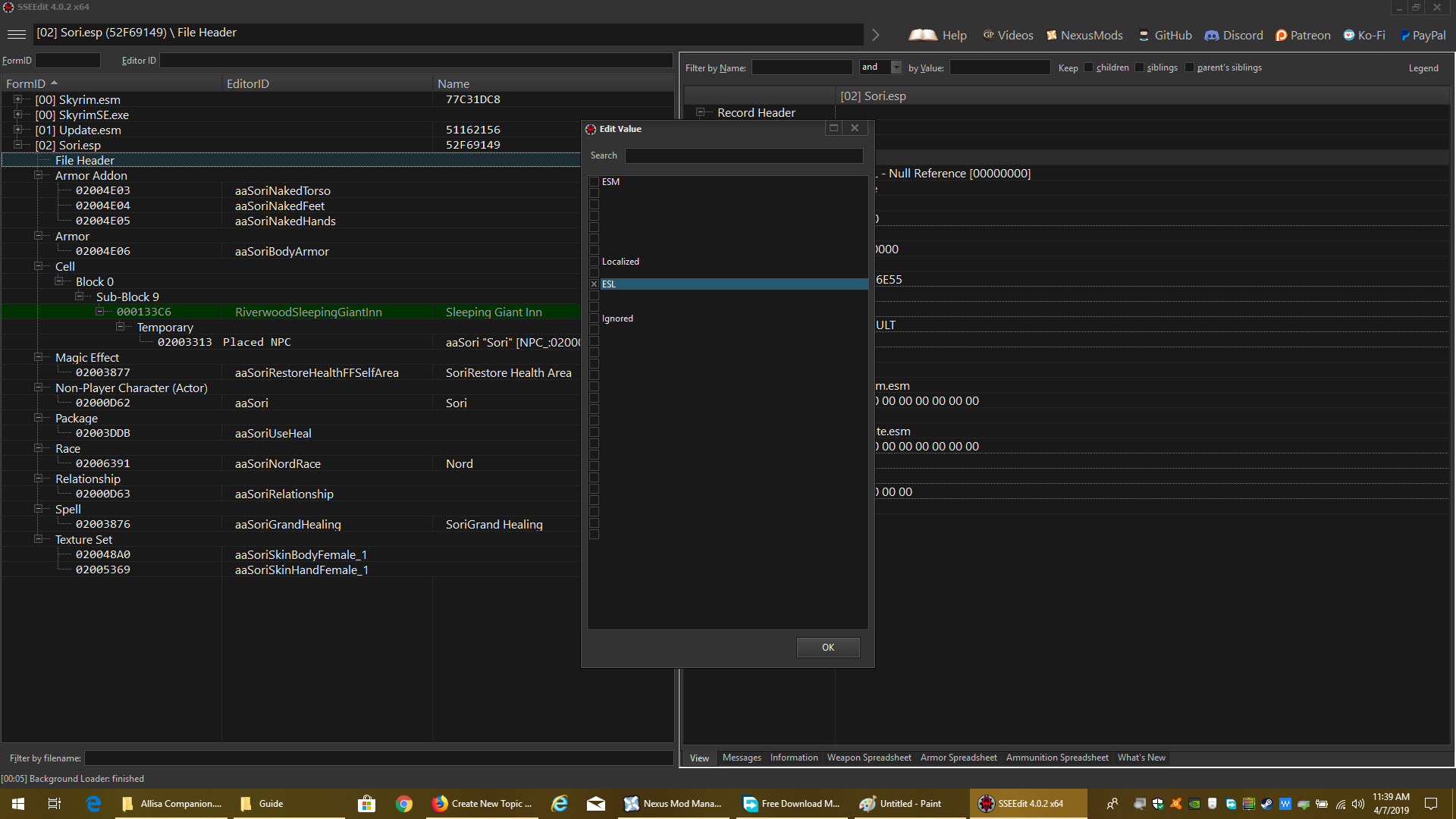Viewport: 1456px width, 819px height.
Task: Expand the [00] Skyrim.esm tree node
Action: 17,99
